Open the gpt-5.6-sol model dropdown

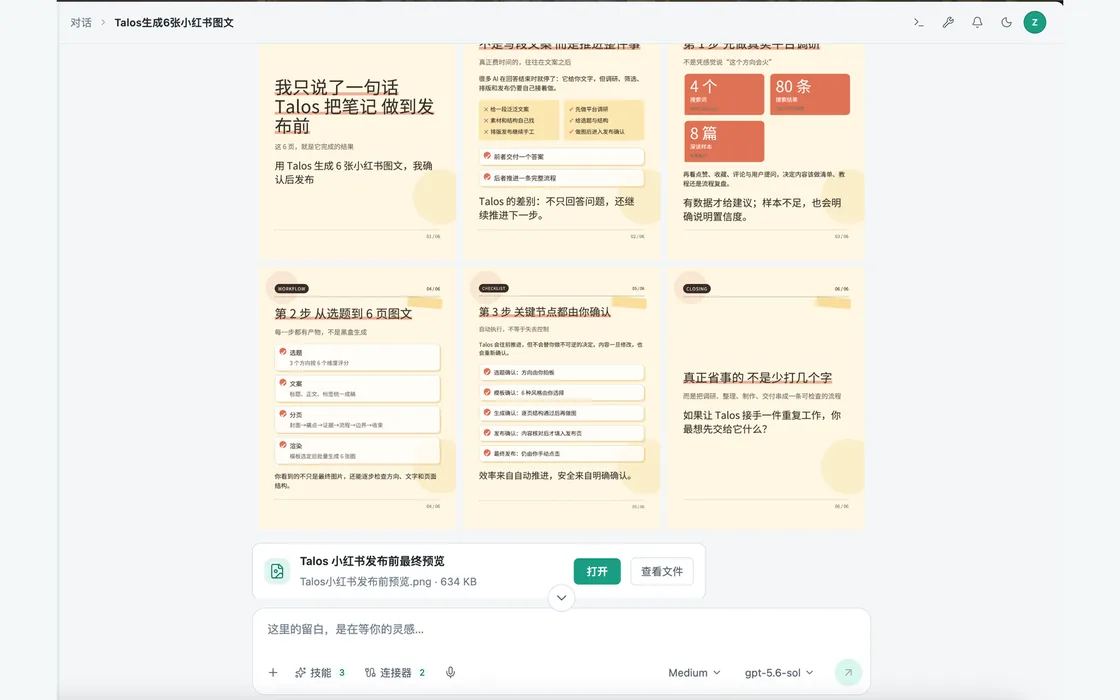click(x=779, y=673)
